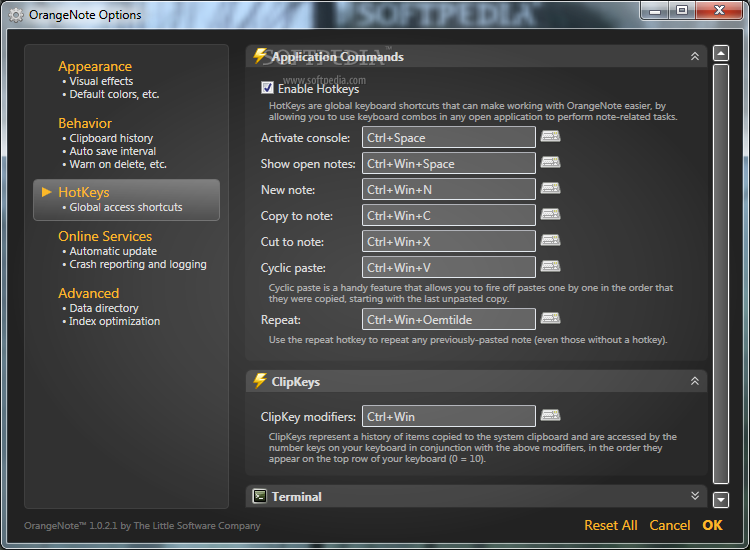
Task: Click the scrollbar down arrow
Action: point(721,500)
